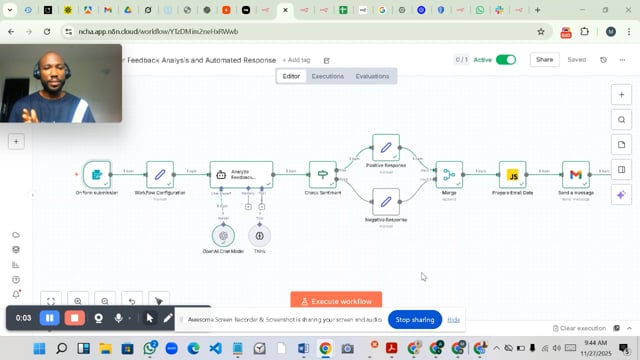Expand the execution logs panel chevron
640x360 pixels.
(x=629, y=328)
